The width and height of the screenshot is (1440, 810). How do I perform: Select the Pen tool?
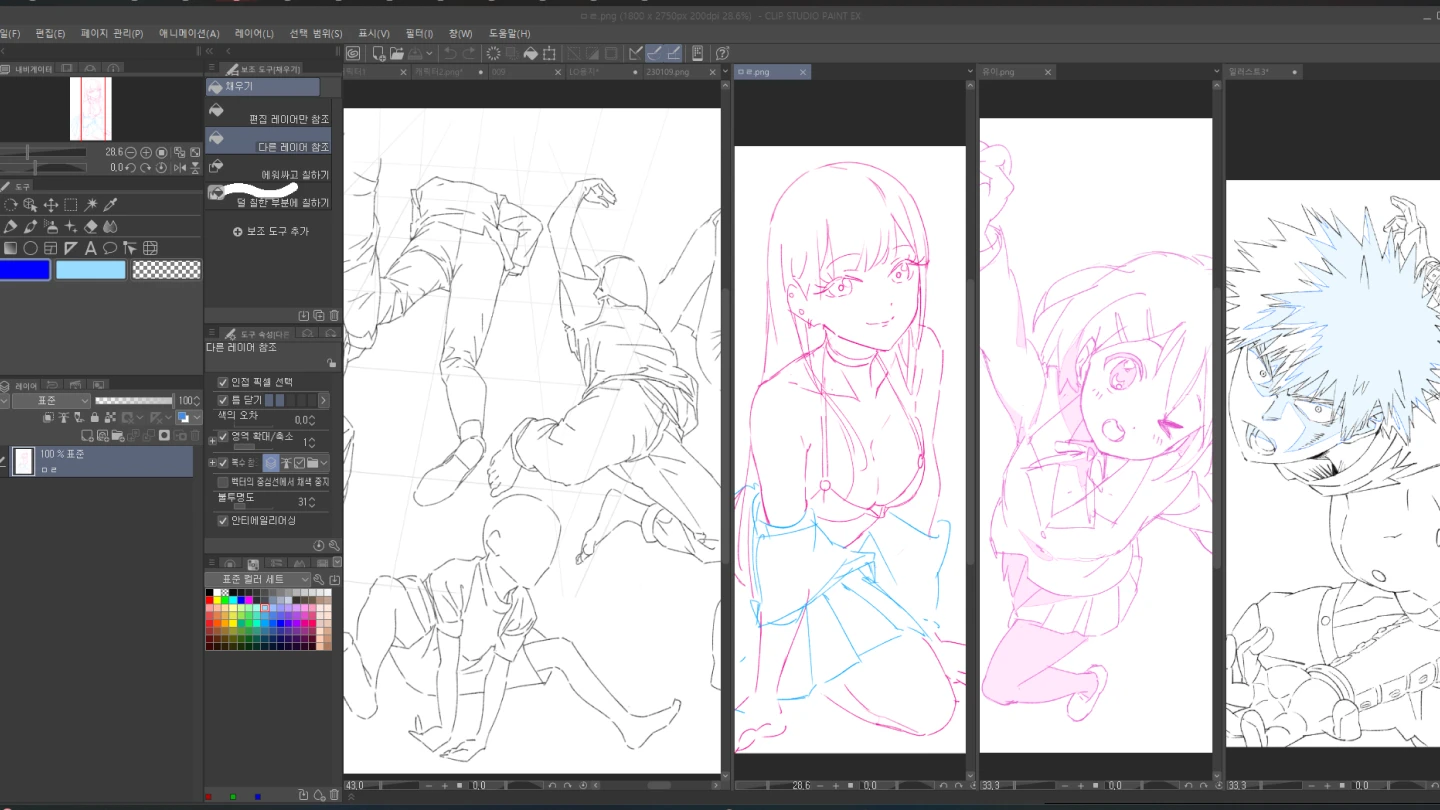tap(11, 227)
